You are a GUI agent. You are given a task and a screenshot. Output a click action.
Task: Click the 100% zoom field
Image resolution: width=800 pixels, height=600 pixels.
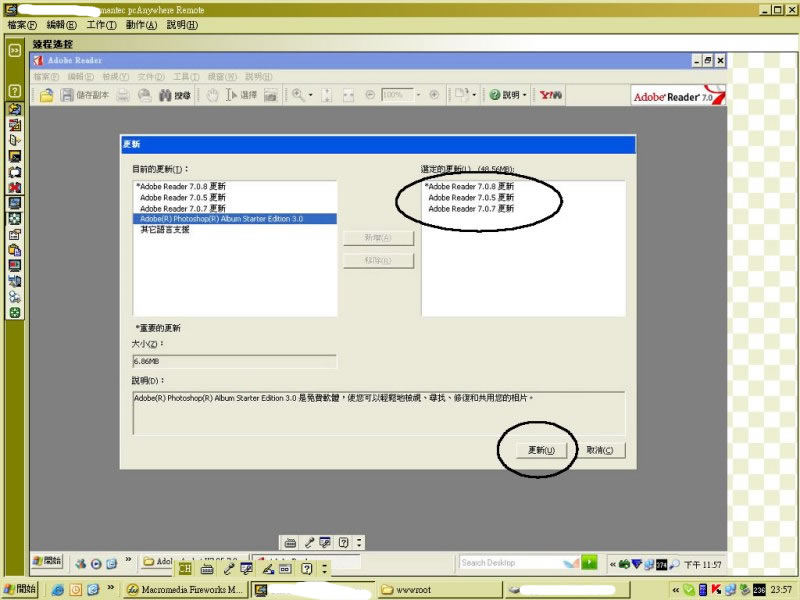tap(397, 95)
